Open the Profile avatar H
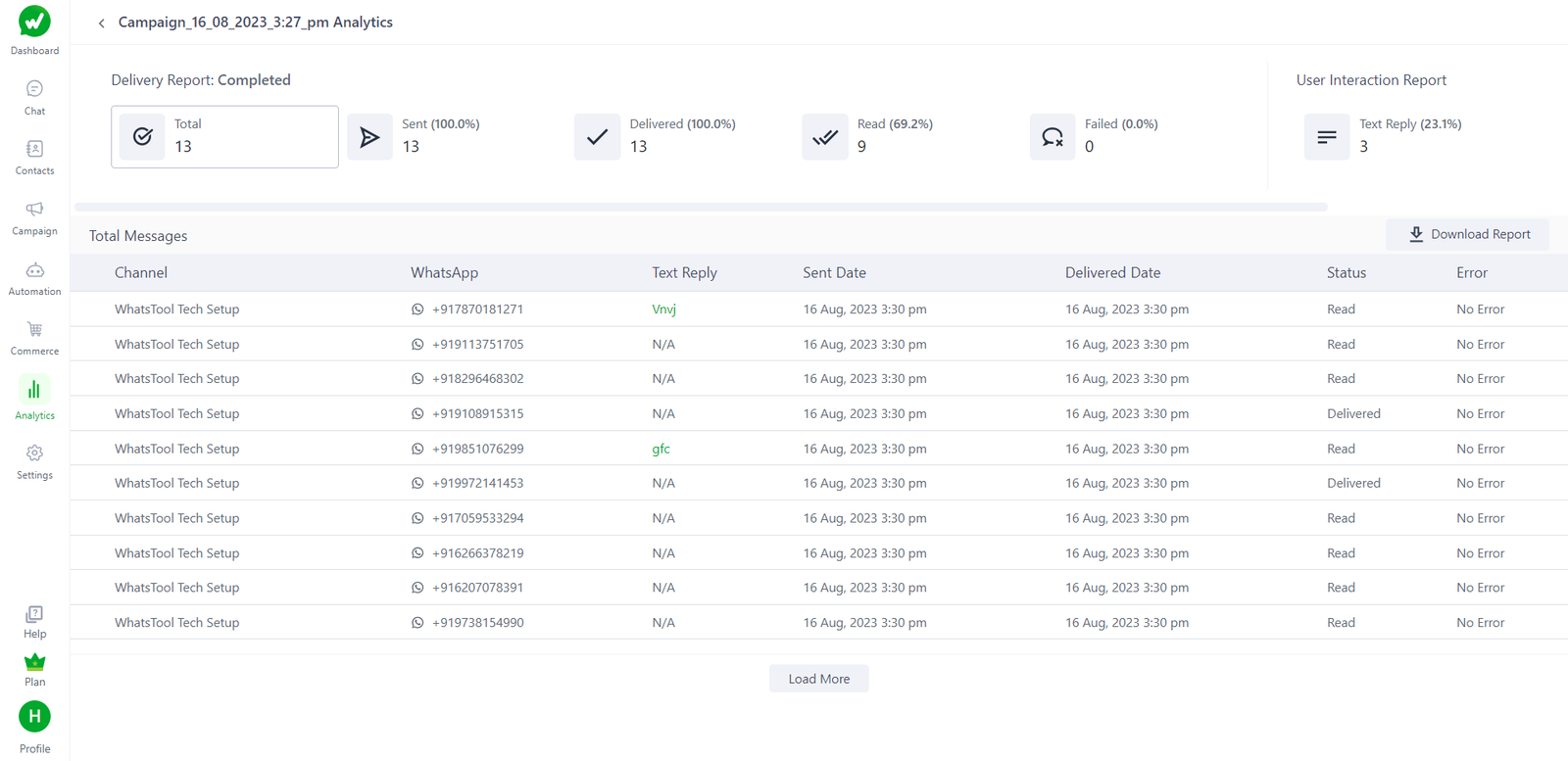The width and height of the screenshot is (1568, 761). 34,717
